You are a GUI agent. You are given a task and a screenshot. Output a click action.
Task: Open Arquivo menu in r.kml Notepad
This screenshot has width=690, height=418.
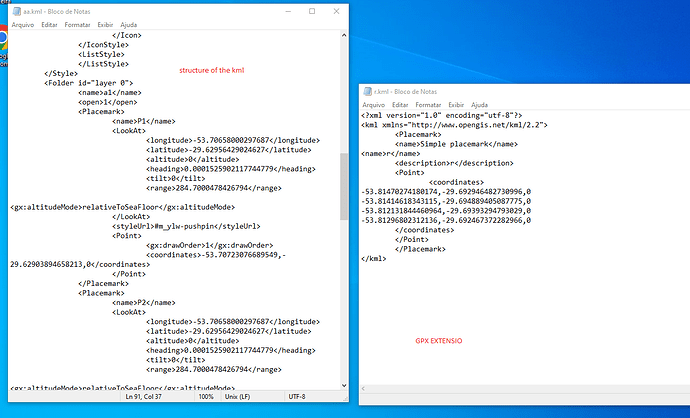click(x=374, y=105)
